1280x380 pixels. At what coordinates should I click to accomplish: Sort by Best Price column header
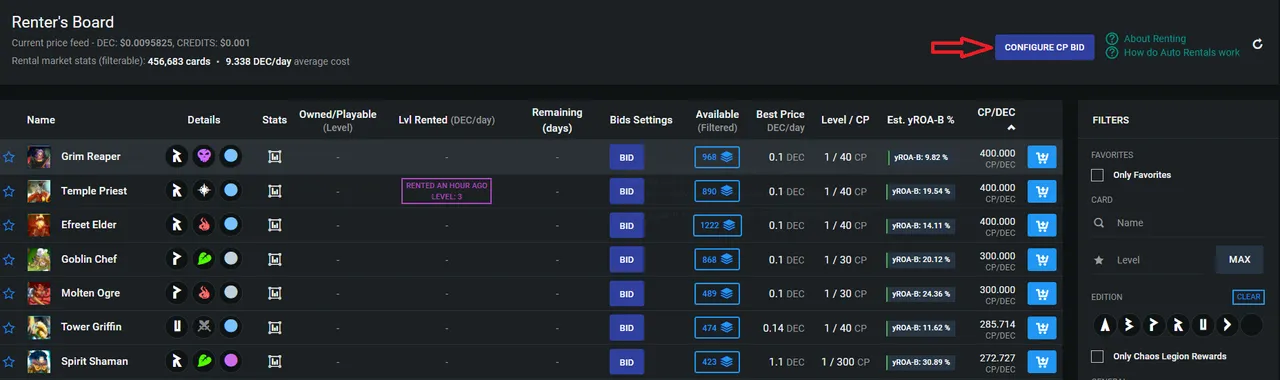click(x=780, y=120)
